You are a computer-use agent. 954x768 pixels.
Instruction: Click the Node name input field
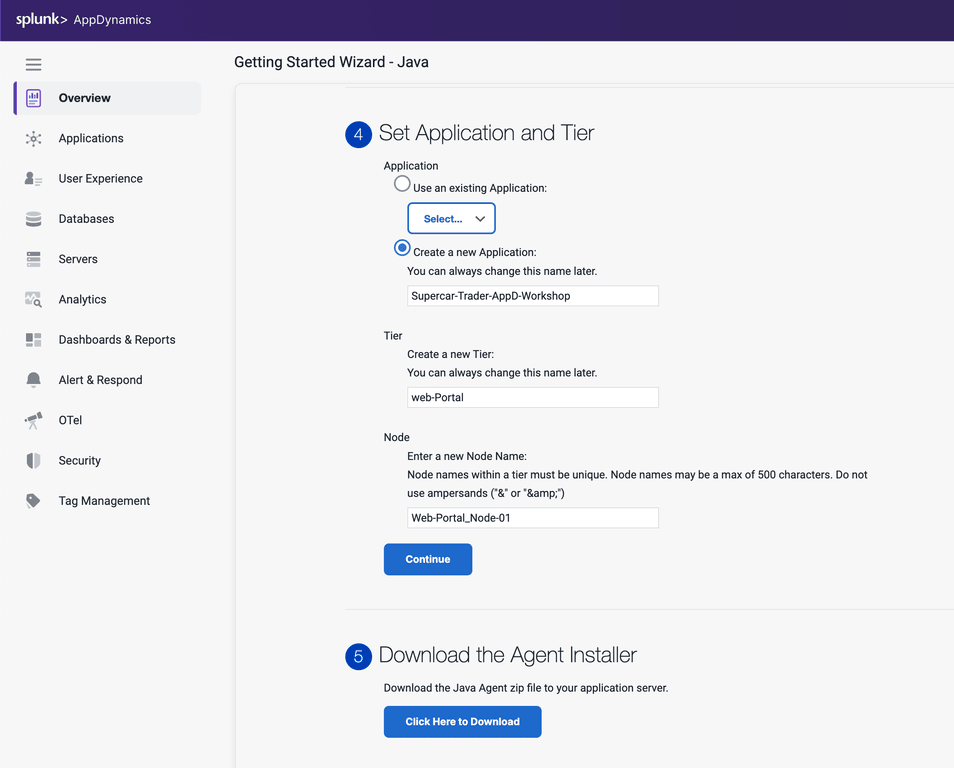[532, 518]
